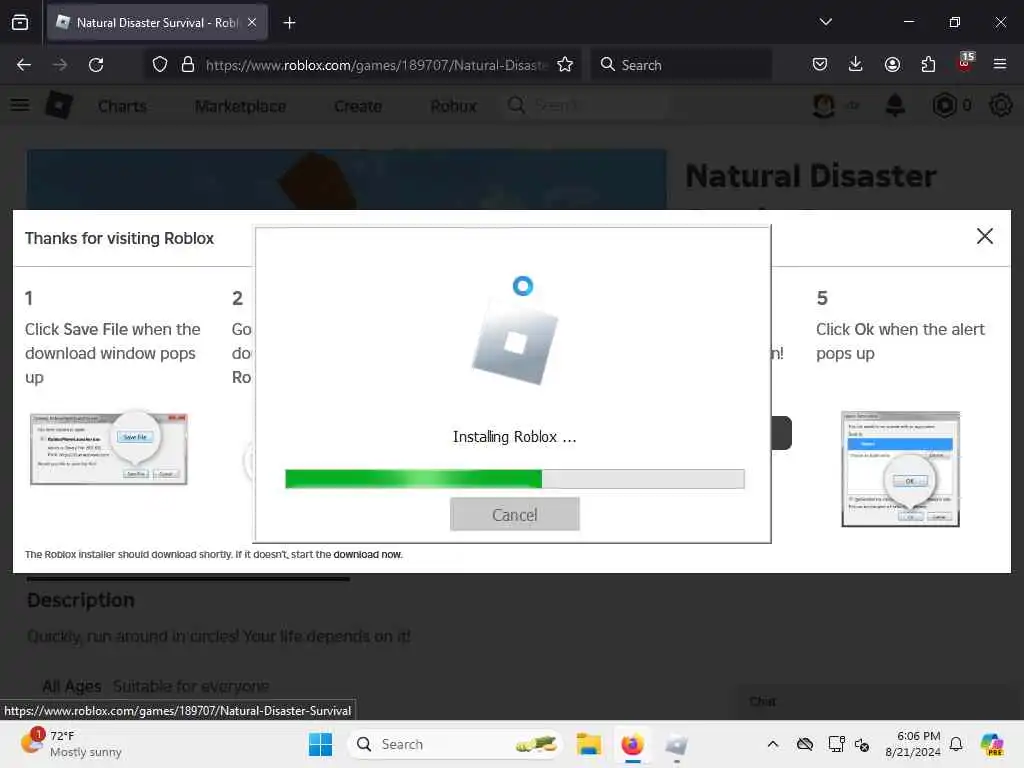Save page to Pocket
The image size is (1024, 768).
click(x=820, y=64)
